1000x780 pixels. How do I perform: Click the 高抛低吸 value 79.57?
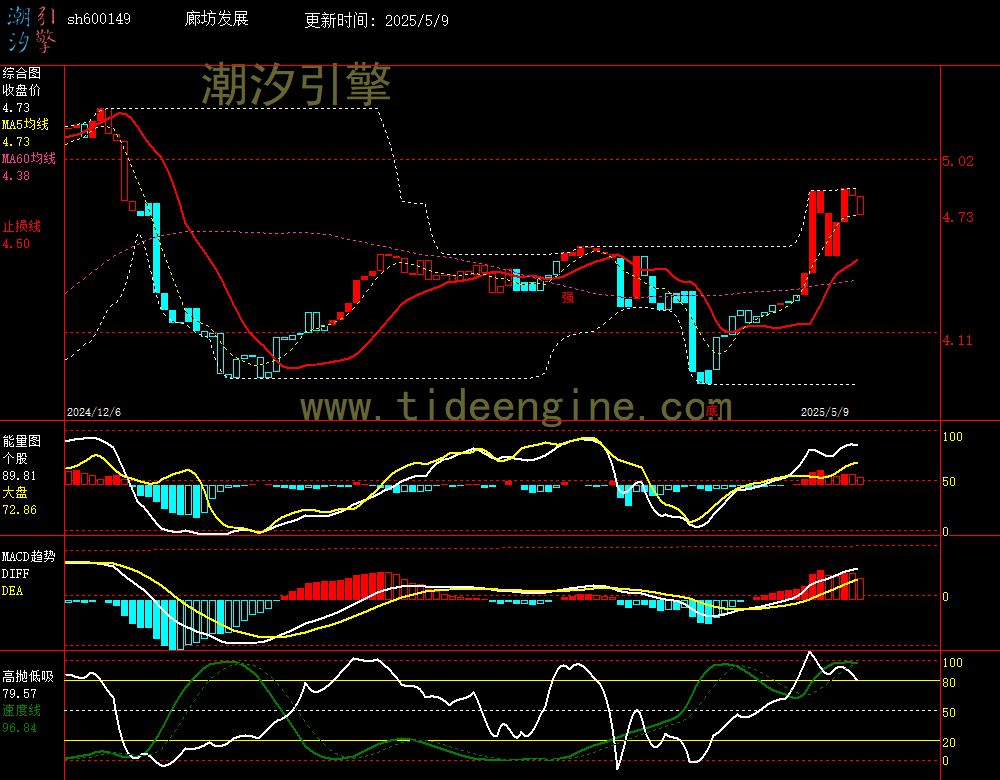pyautogui.click(x=19, y=693)
